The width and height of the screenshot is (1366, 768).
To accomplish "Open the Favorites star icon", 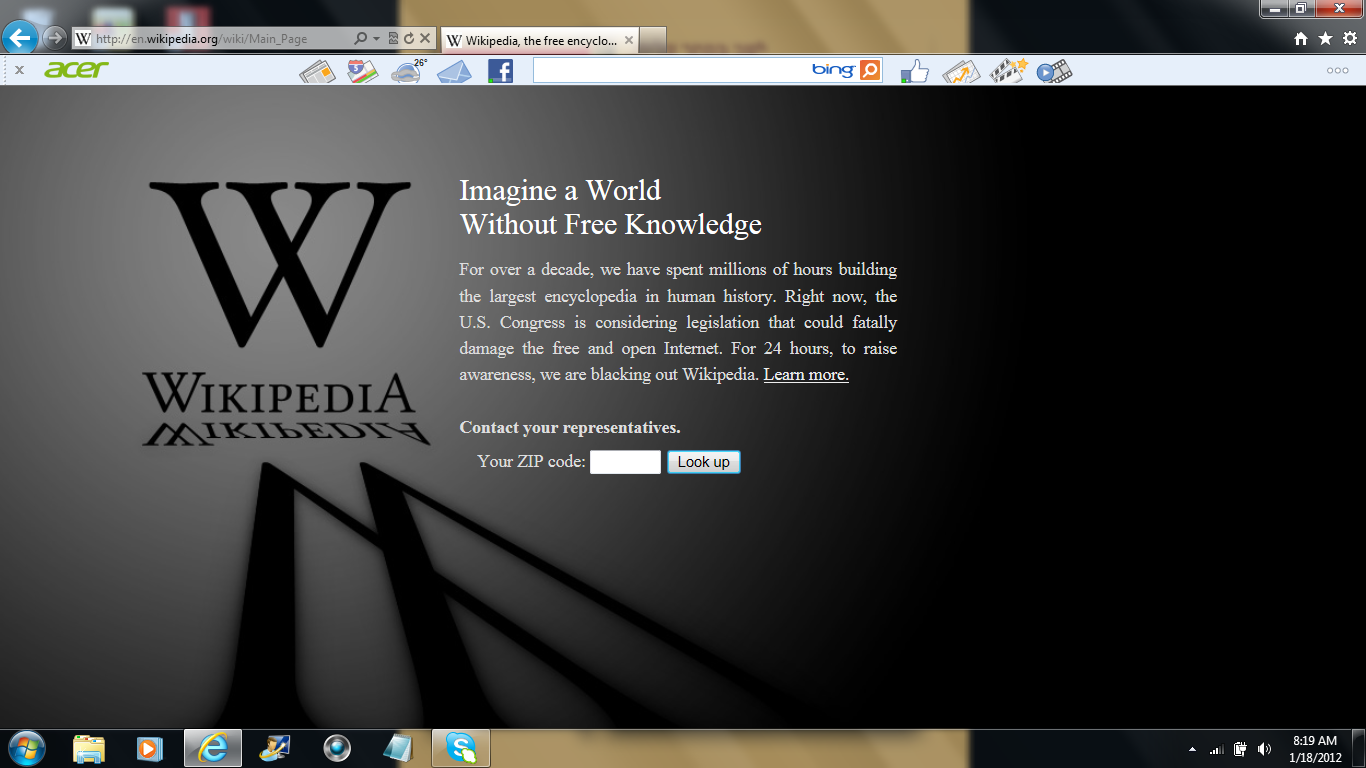I will point(1325,38).
